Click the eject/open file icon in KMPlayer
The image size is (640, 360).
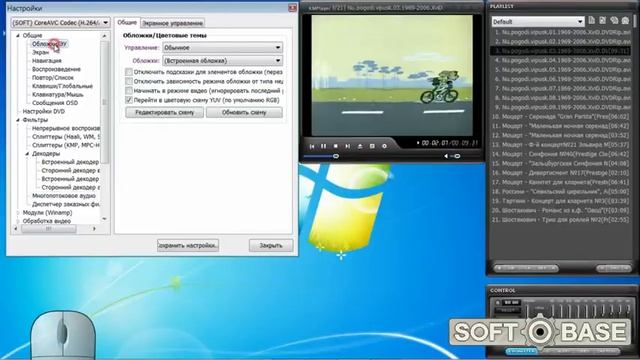pyautogui.click(x=360, y=146)
